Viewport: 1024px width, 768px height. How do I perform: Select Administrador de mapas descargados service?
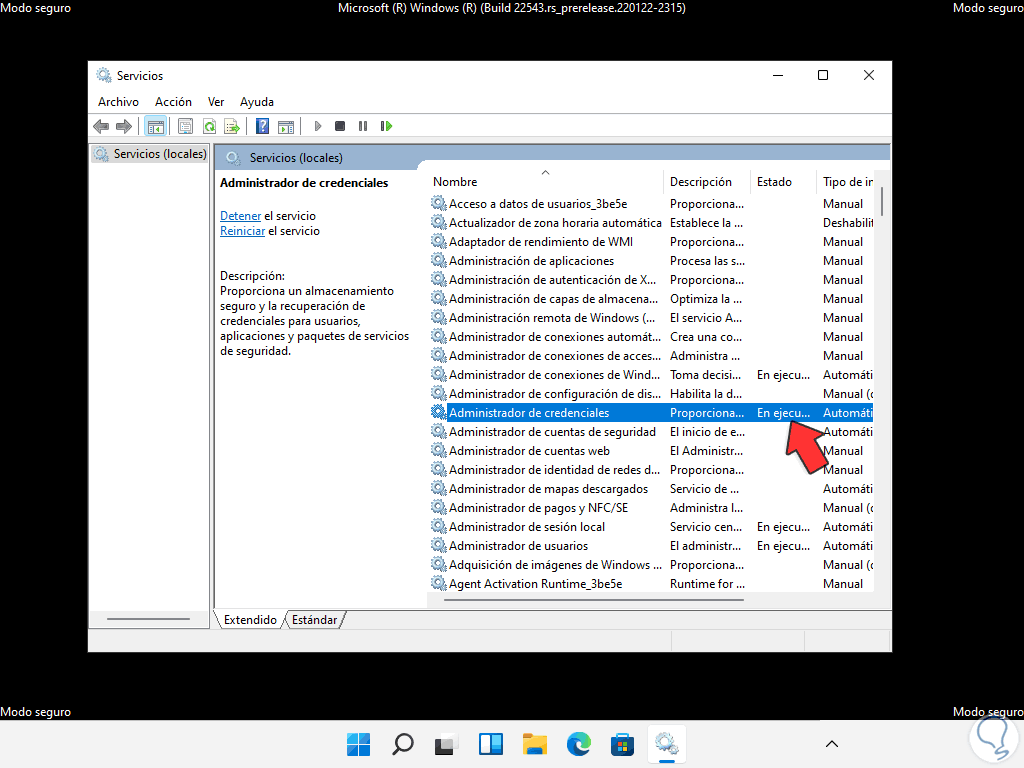pos(651,488)
